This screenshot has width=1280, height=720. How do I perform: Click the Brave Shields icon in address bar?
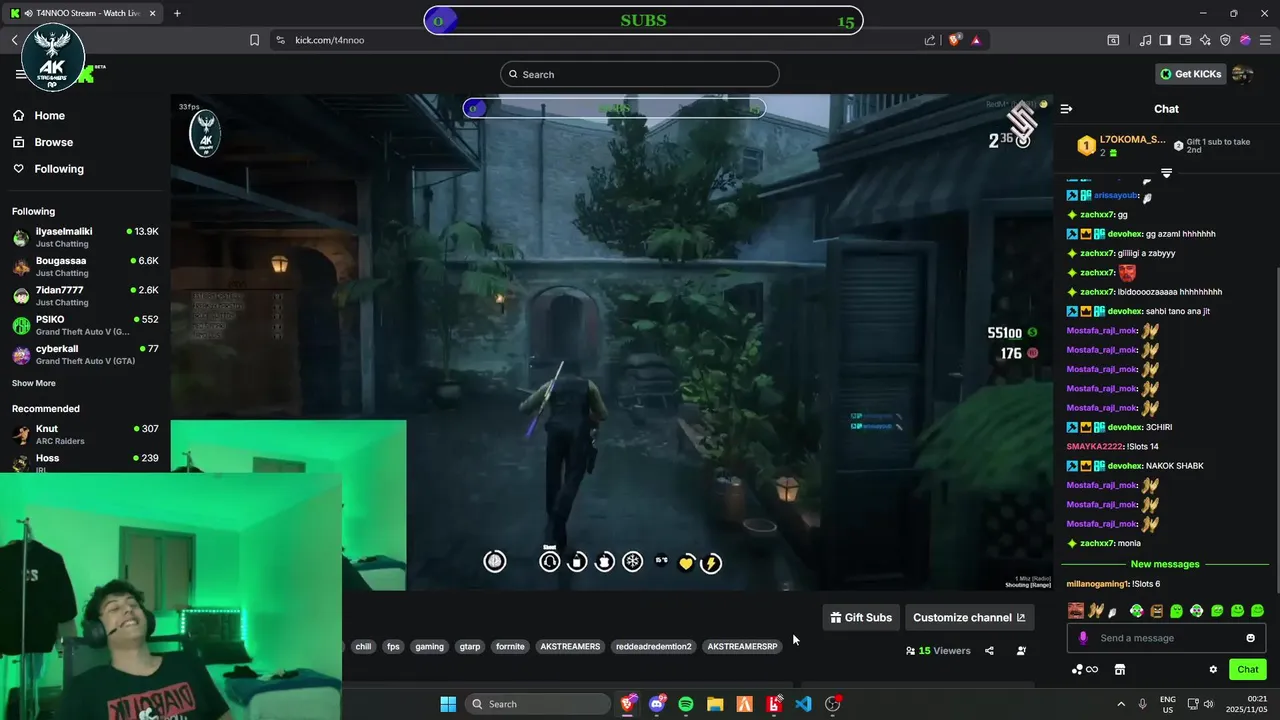(x=954, y=40)
